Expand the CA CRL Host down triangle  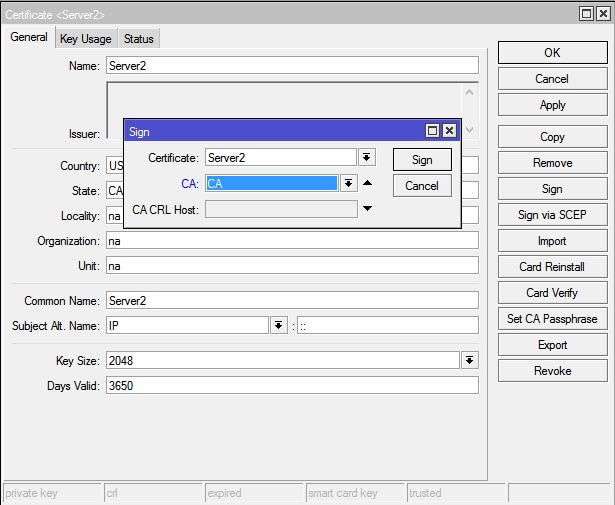point(367,209)
